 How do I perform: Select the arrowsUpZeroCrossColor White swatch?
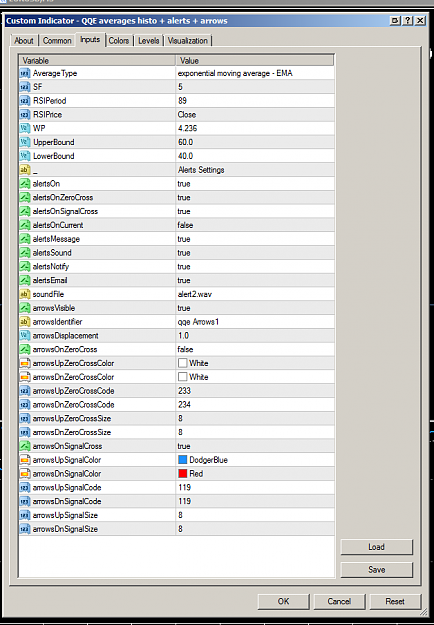click(x=183, y=363)
